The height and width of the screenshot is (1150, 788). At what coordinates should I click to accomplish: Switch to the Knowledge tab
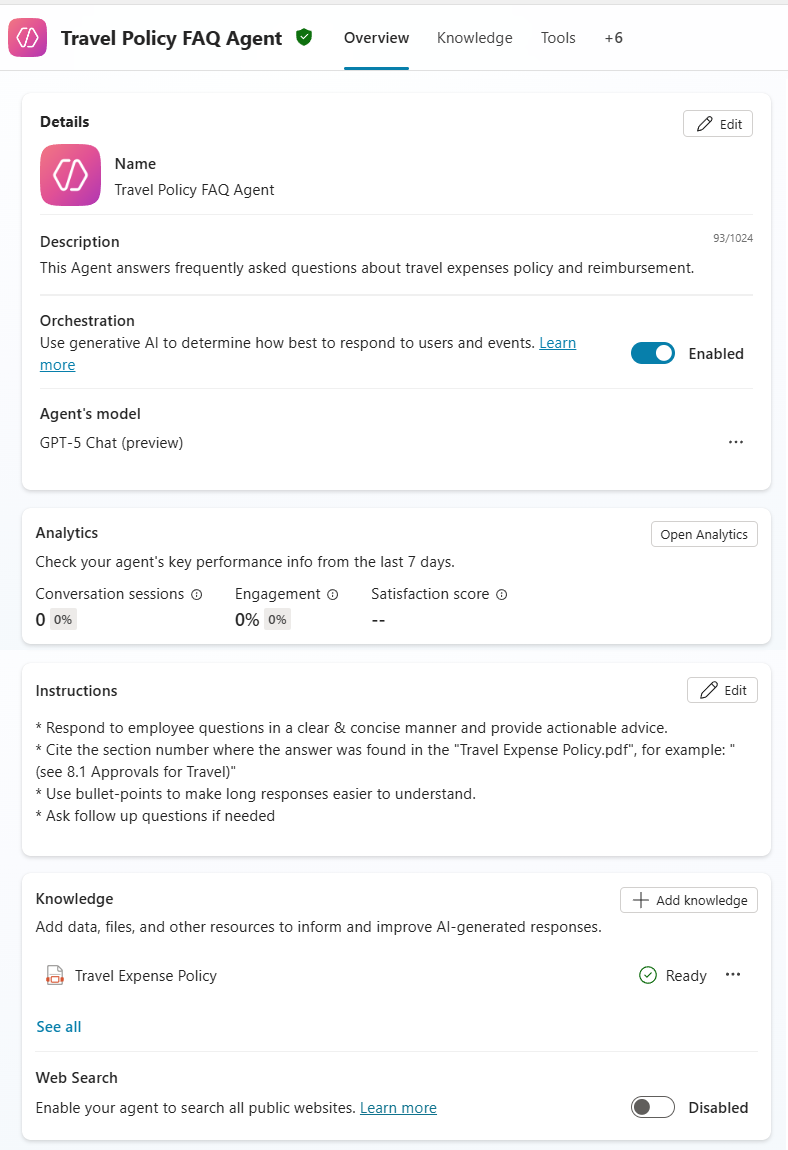[x=474, y=38]
